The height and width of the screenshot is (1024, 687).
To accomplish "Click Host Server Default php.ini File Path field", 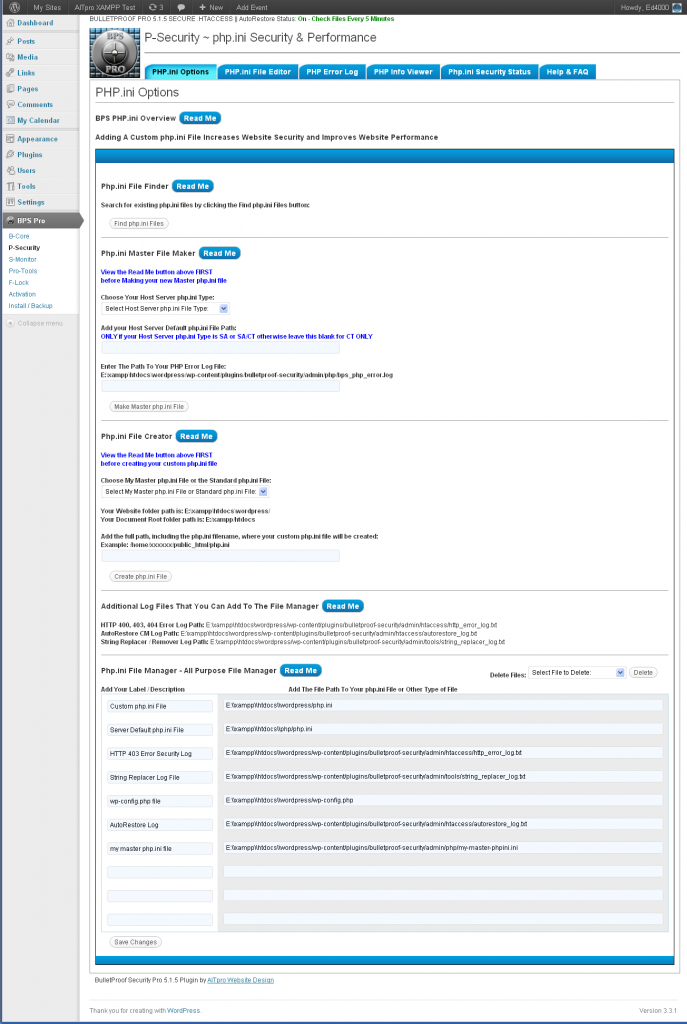I will (220, 348).
